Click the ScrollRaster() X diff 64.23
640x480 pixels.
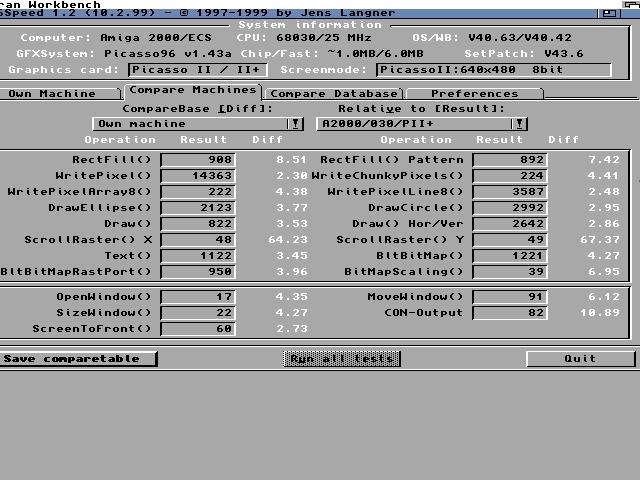pyautogui.click(x=288, y=240)
